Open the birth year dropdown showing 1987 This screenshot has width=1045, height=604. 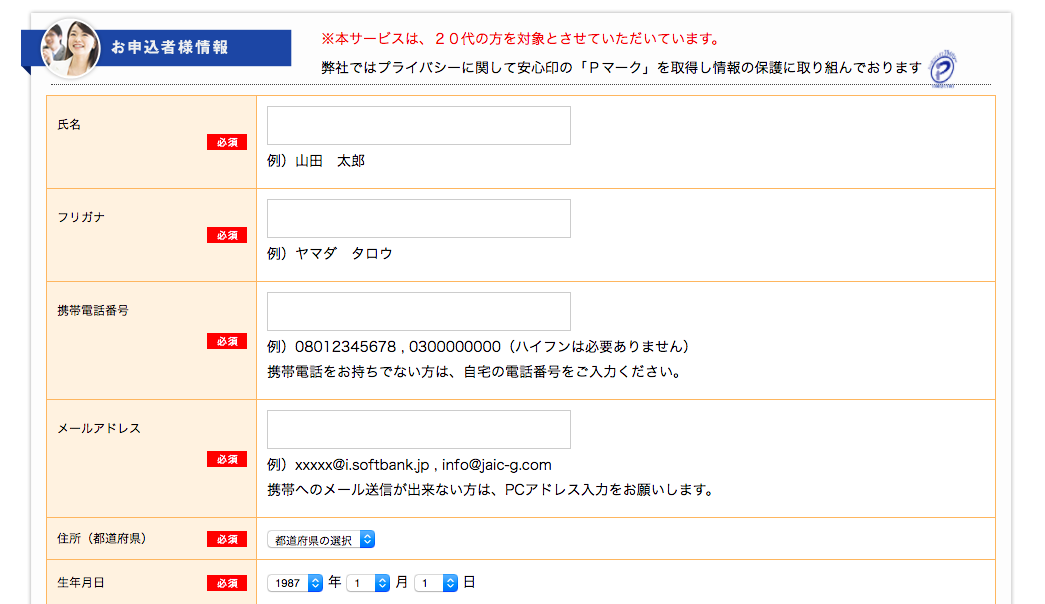click(295, 583)
